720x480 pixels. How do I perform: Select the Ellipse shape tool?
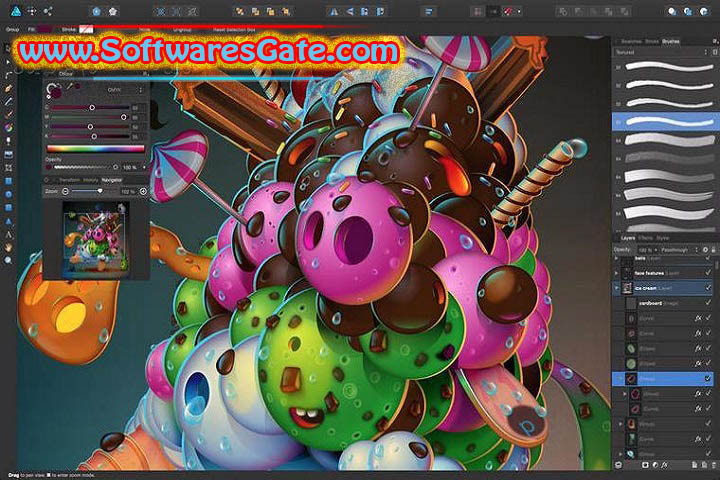(8, 194)
